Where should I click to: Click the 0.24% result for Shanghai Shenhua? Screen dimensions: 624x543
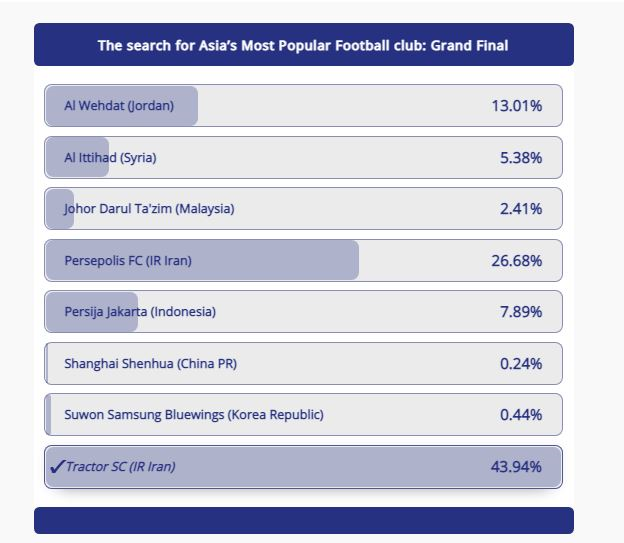[521, 364]
